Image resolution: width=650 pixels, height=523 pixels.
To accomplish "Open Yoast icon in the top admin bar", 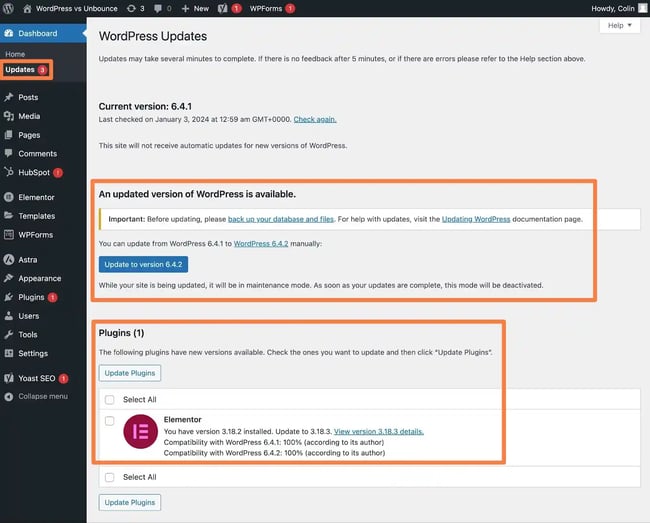I will tap(223, 8).
